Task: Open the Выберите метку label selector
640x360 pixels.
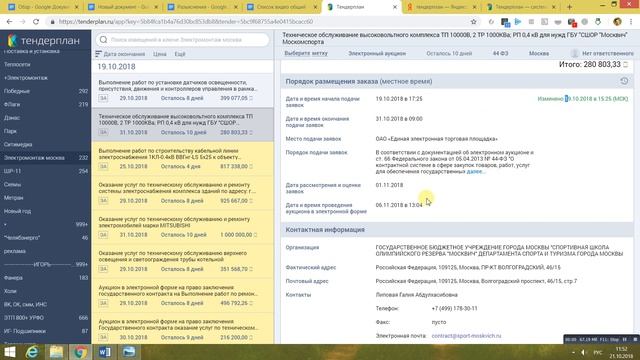Action: (x=306, y=53)
